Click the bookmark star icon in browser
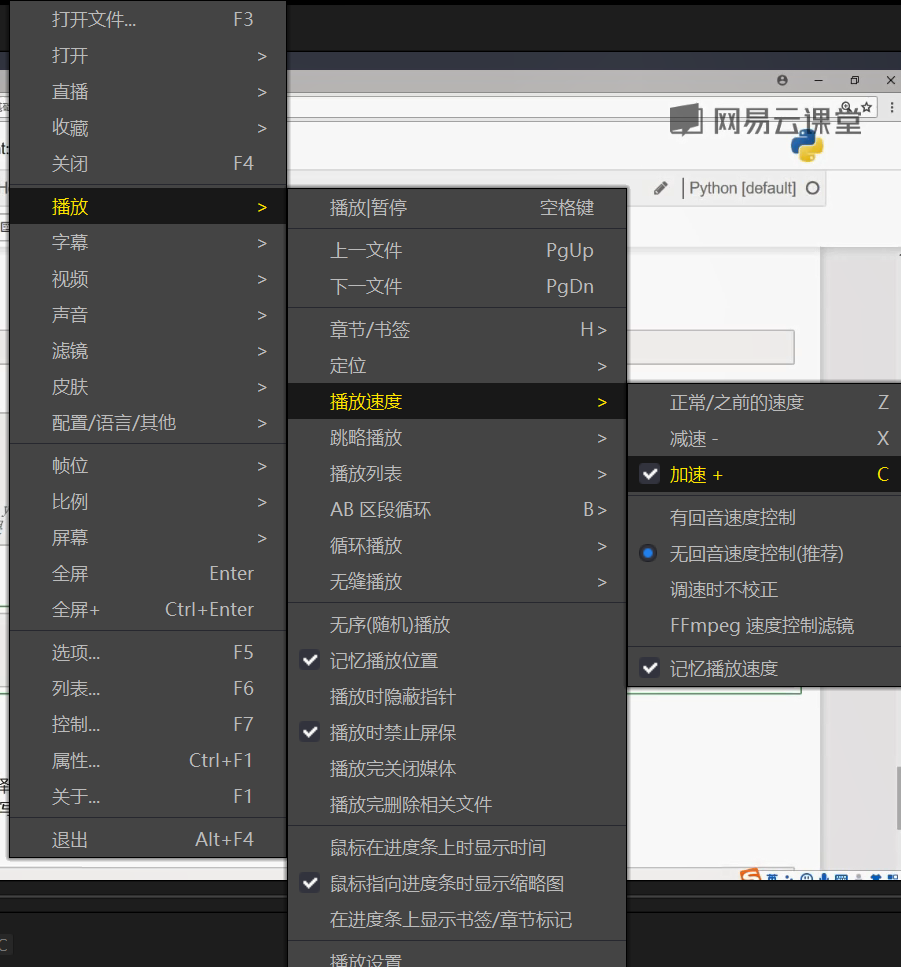 point(866,107)
